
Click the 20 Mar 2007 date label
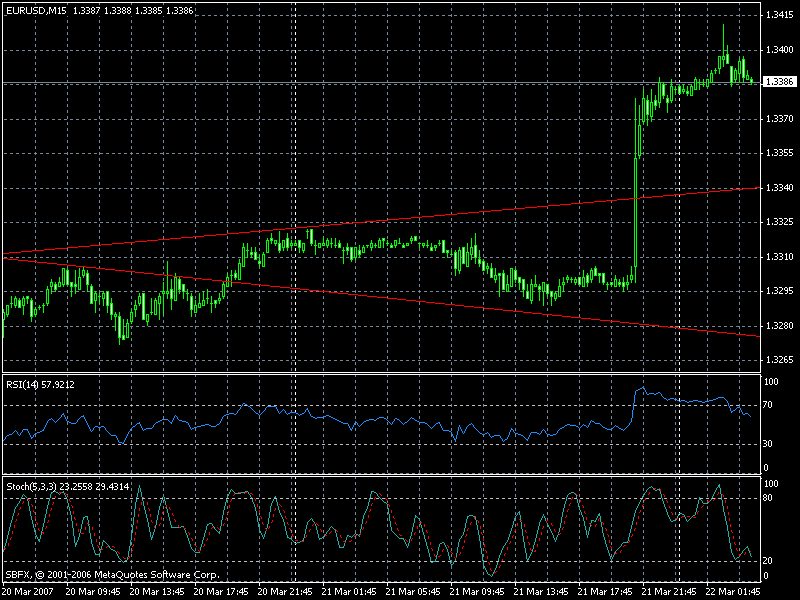[30, 590]
